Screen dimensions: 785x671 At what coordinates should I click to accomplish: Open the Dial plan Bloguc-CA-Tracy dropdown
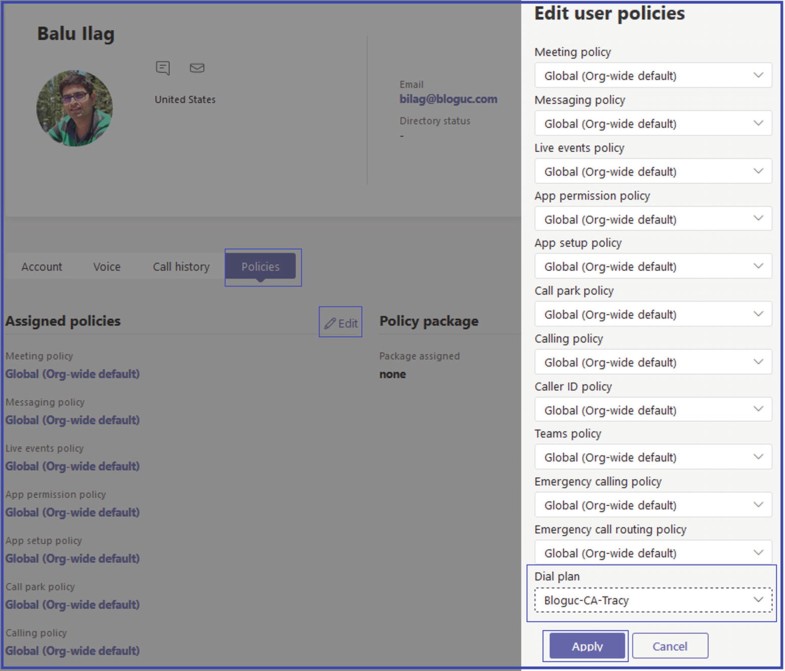(653, 600)
